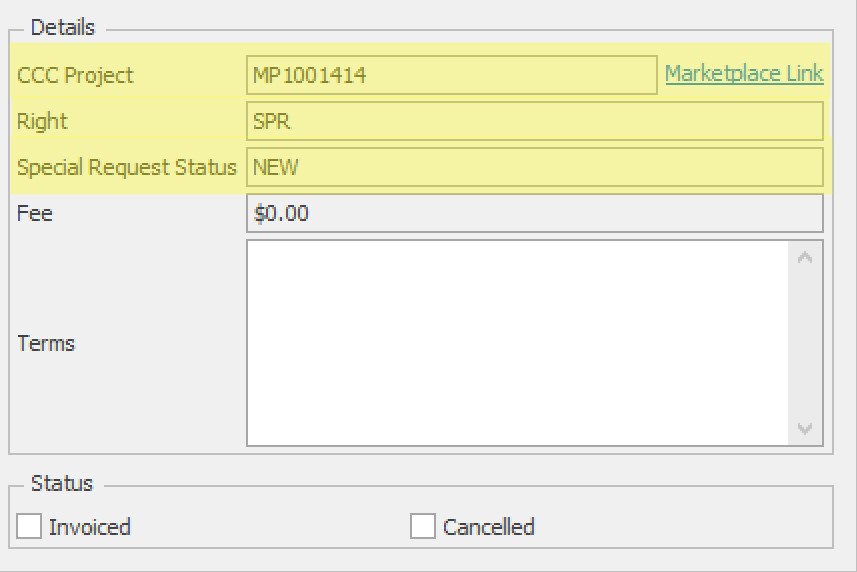Click the Special Request Status field showing NEW
Image resolution: width=857 pixels, height=572 pixels.
tap(534, 167)
